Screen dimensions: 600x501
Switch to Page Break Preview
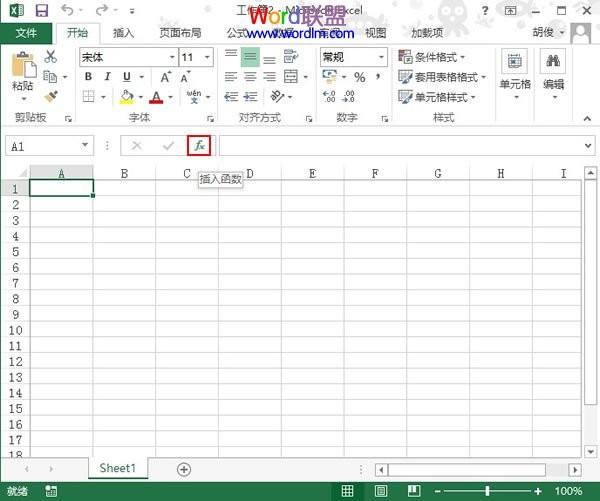pos(414,491)
